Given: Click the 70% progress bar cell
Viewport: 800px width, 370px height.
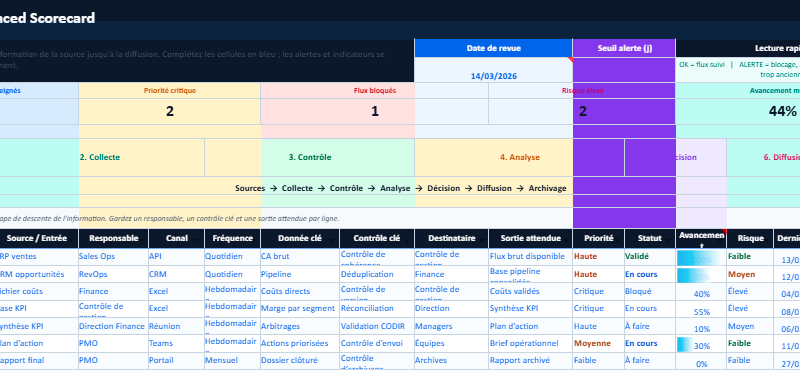Looking at the screenshot, I should click(701, 275).
